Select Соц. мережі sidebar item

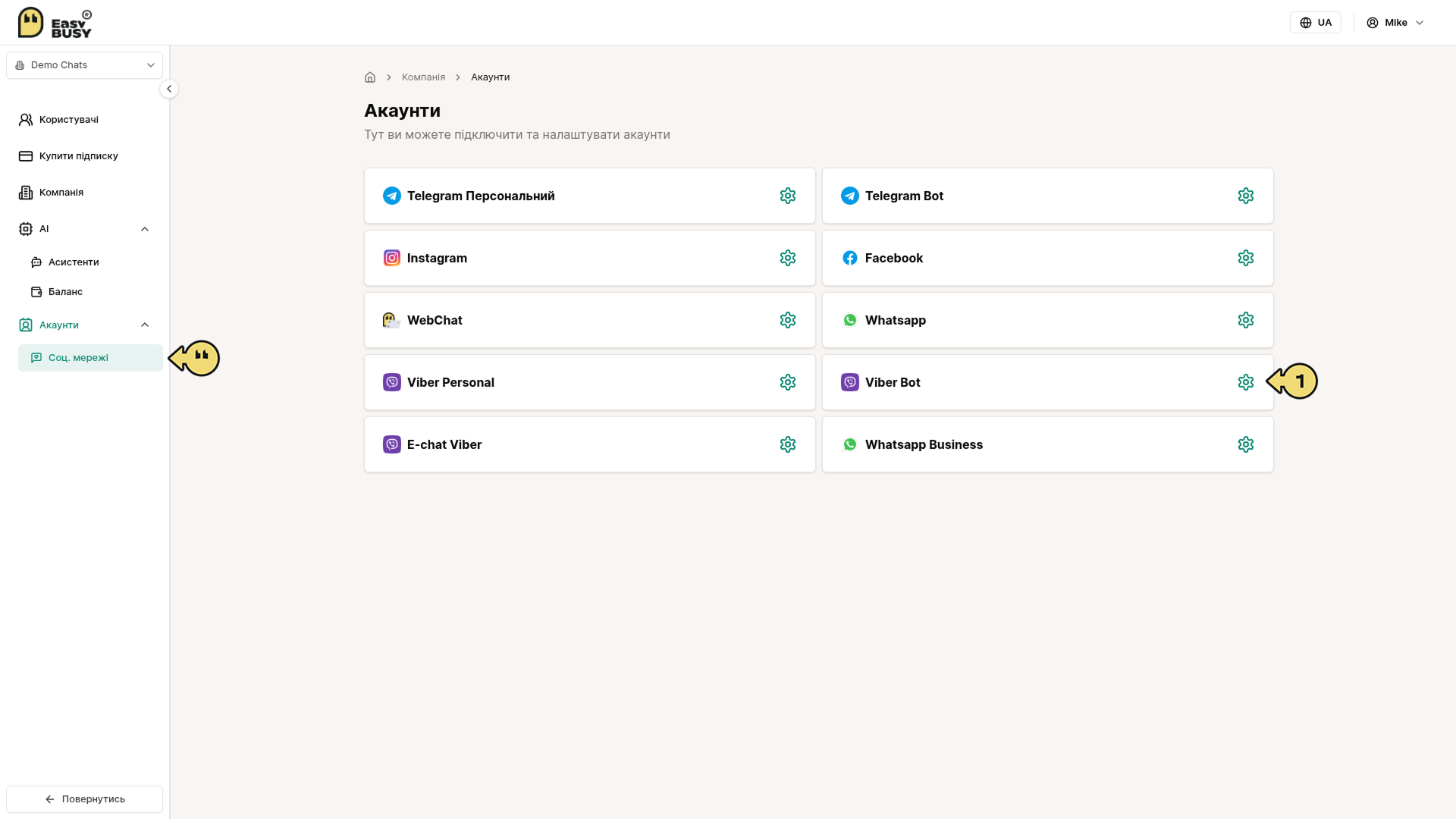90,358
